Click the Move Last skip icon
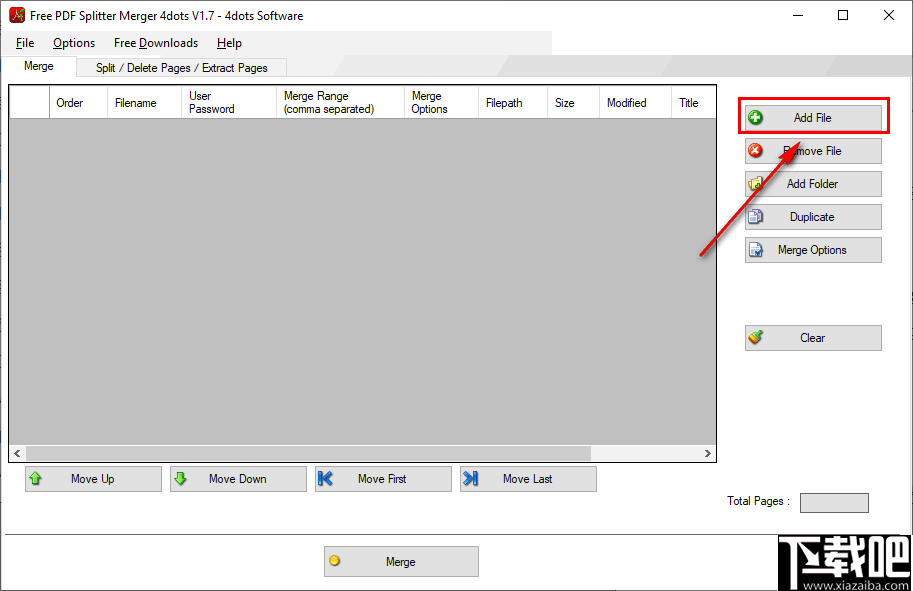Image resolution: width=913 pixels, height=591 pixels. tap(471, 478)
